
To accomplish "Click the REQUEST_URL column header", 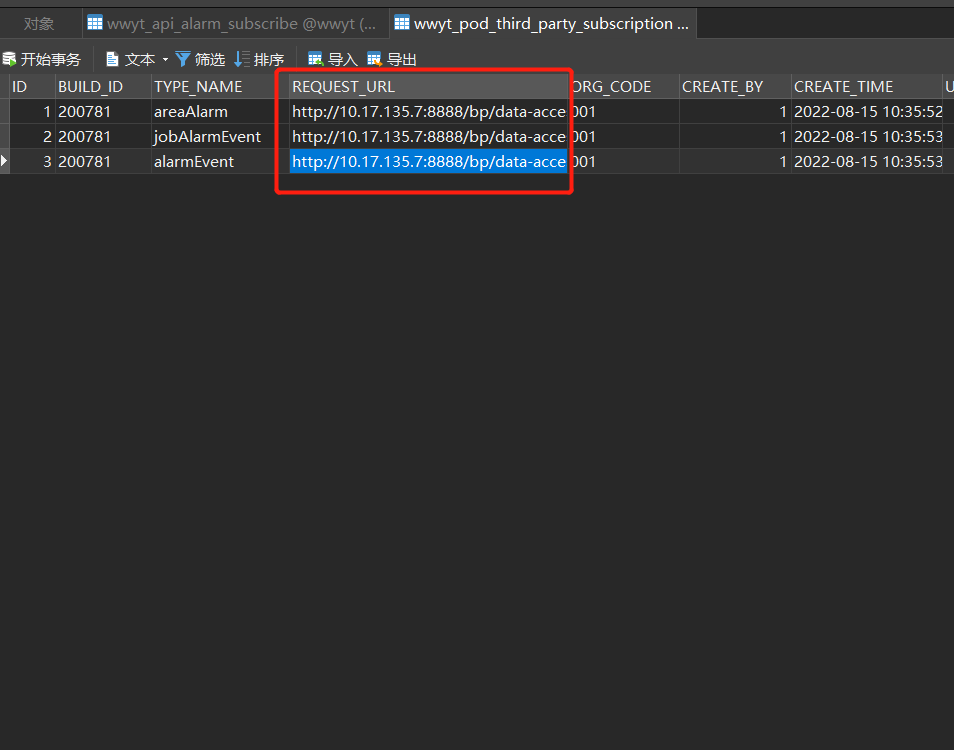I will tap(429, 86).
